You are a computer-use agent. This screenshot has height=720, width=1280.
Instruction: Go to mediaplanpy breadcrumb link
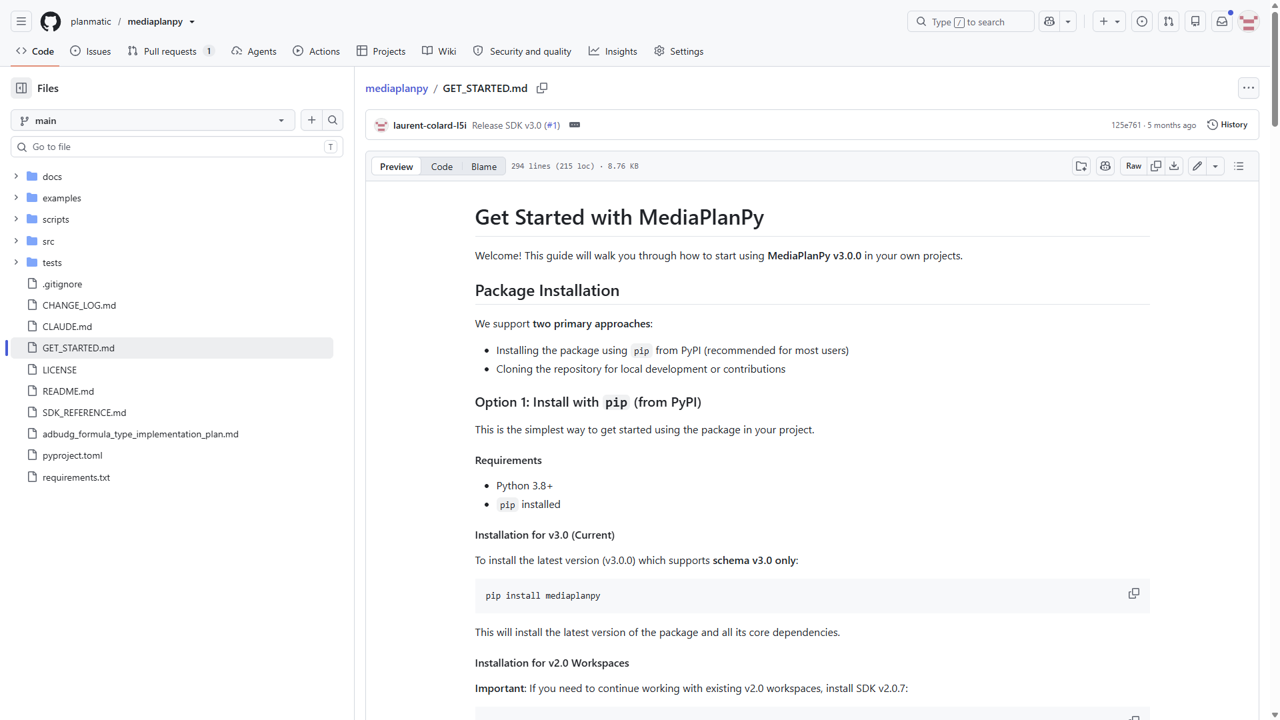point(397,88)
